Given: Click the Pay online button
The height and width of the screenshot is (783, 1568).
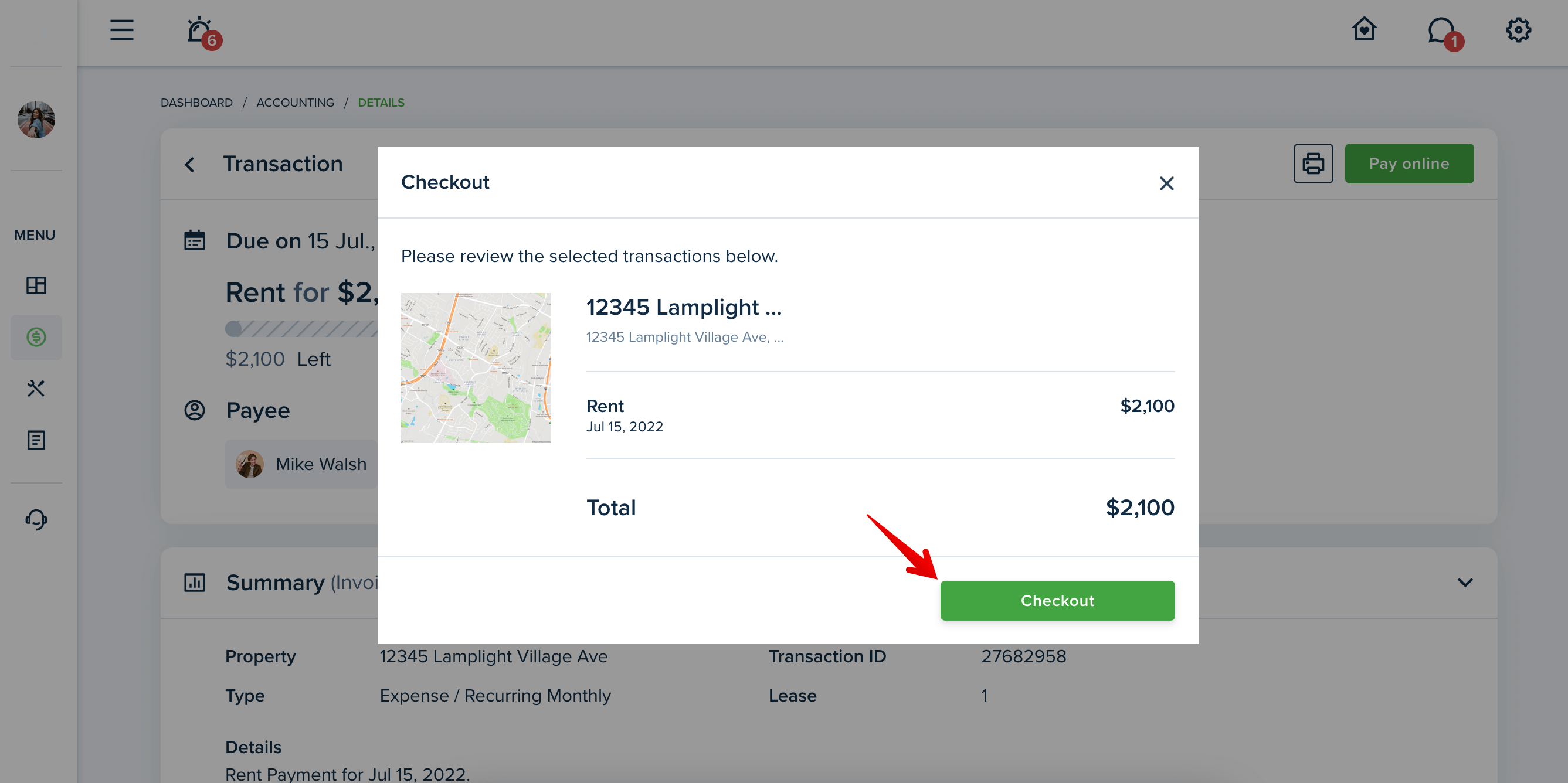Looking at the screenshot, I should 1409,164.
